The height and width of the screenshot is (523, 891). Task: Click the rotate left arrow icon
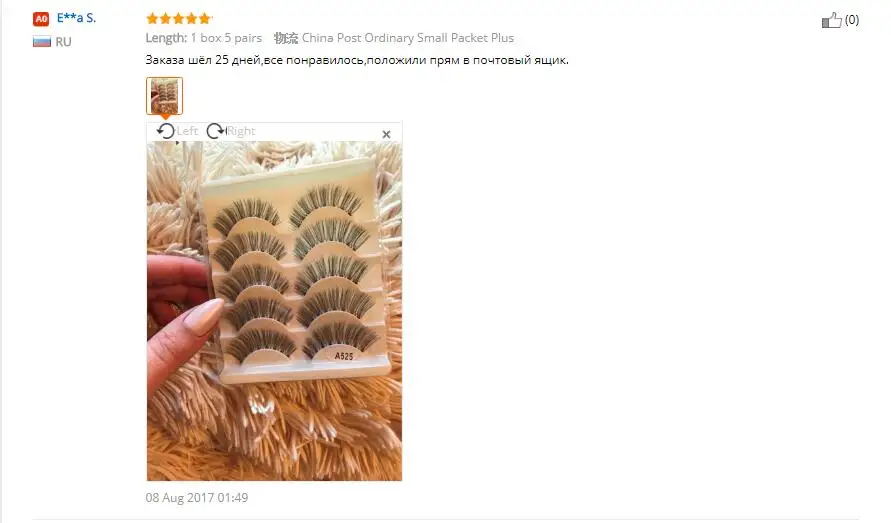165,131
